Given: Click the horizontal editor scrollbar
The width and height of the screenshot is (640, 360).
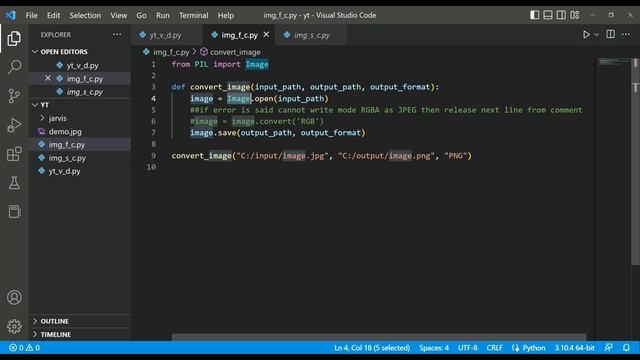Looking at the screenshot, I should point(378,337).
